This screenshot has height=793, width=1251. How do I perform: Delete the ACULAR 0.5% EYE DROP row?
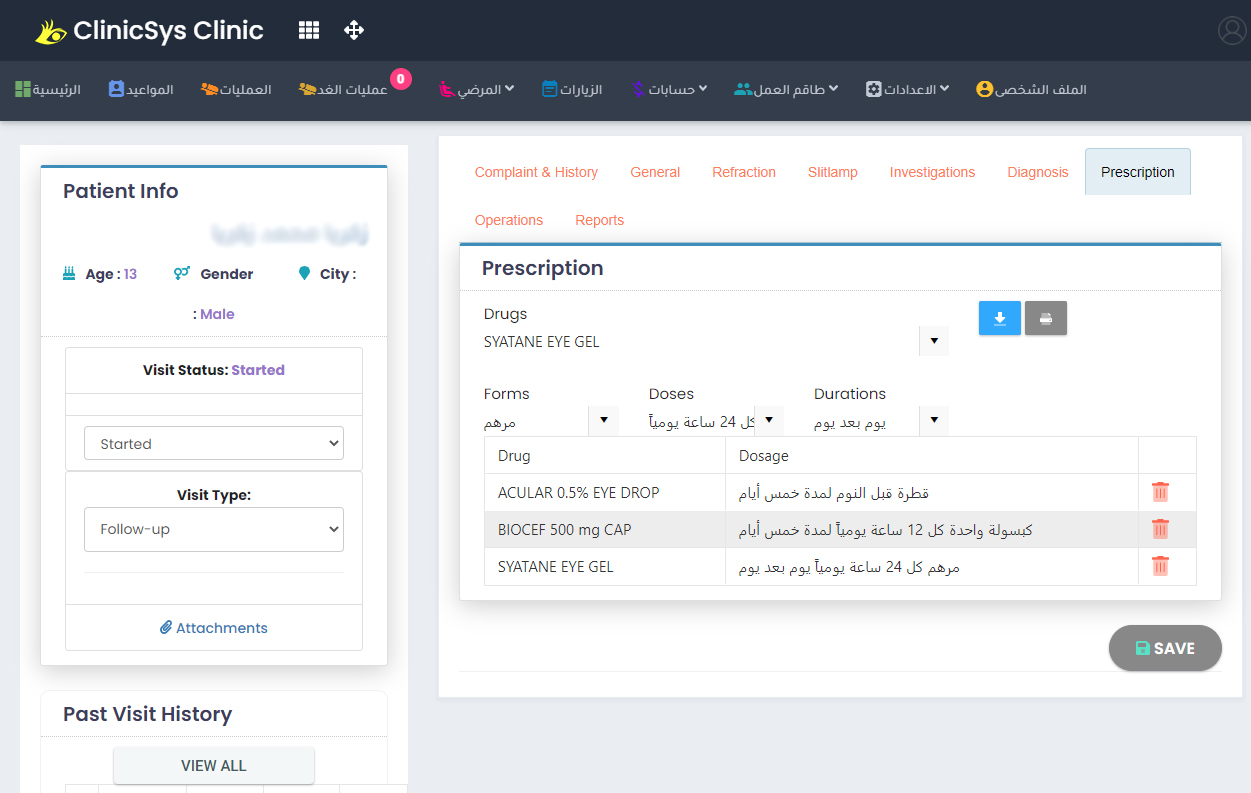pyautogui.click(x=1160, y=492)
